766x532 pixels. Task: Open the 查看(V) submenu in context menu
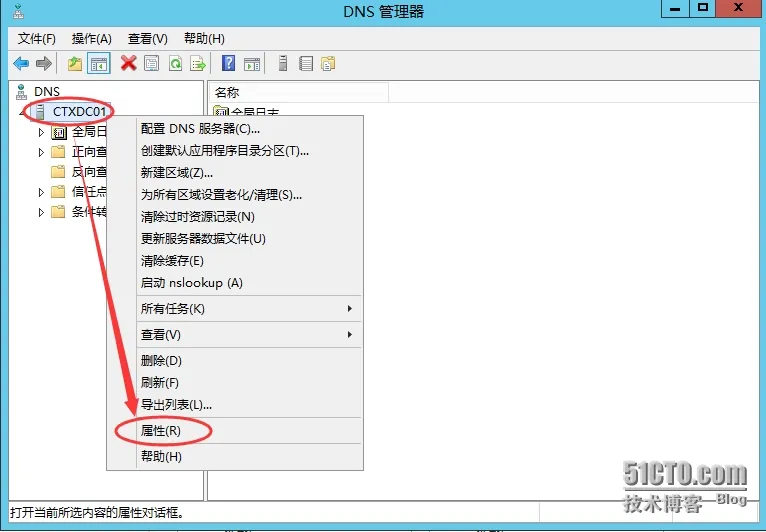point(250,335)
